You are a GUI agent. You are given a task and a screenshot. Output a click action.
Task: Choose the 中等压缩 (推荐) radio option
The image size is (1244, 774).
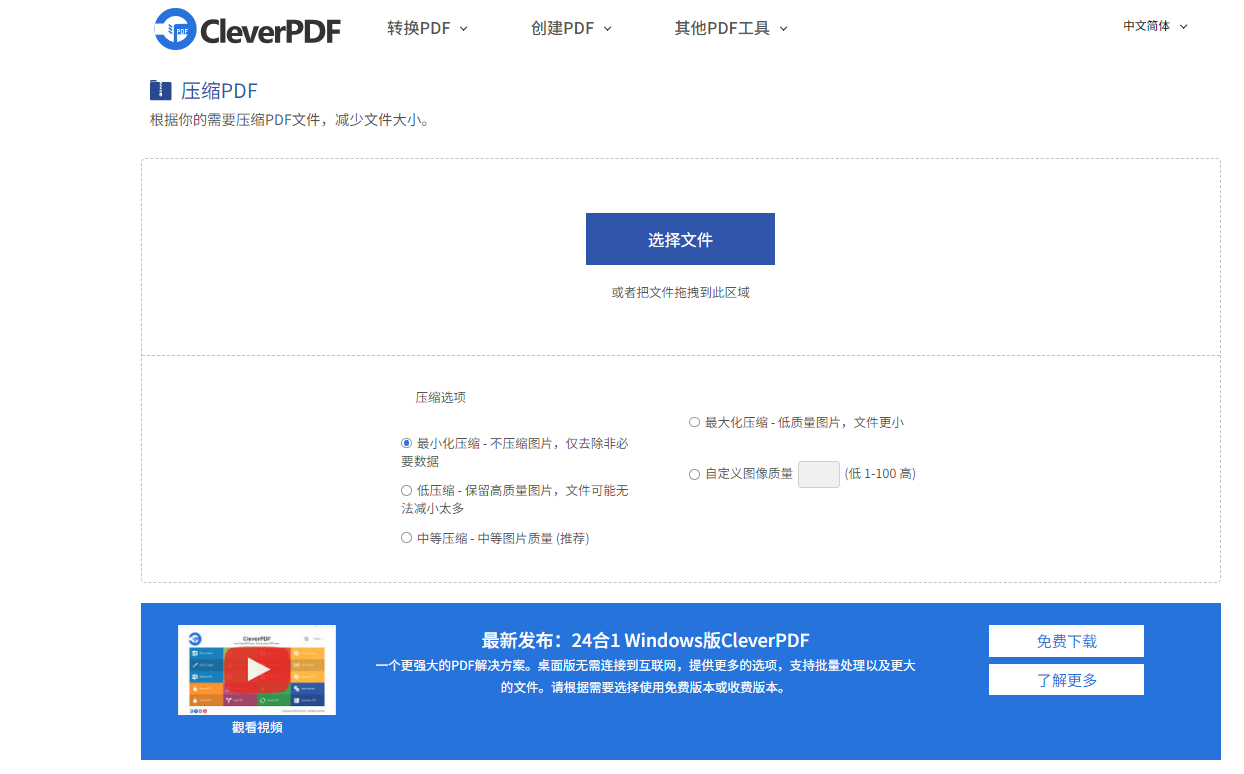pyautogui.click(x=407, y=538)
